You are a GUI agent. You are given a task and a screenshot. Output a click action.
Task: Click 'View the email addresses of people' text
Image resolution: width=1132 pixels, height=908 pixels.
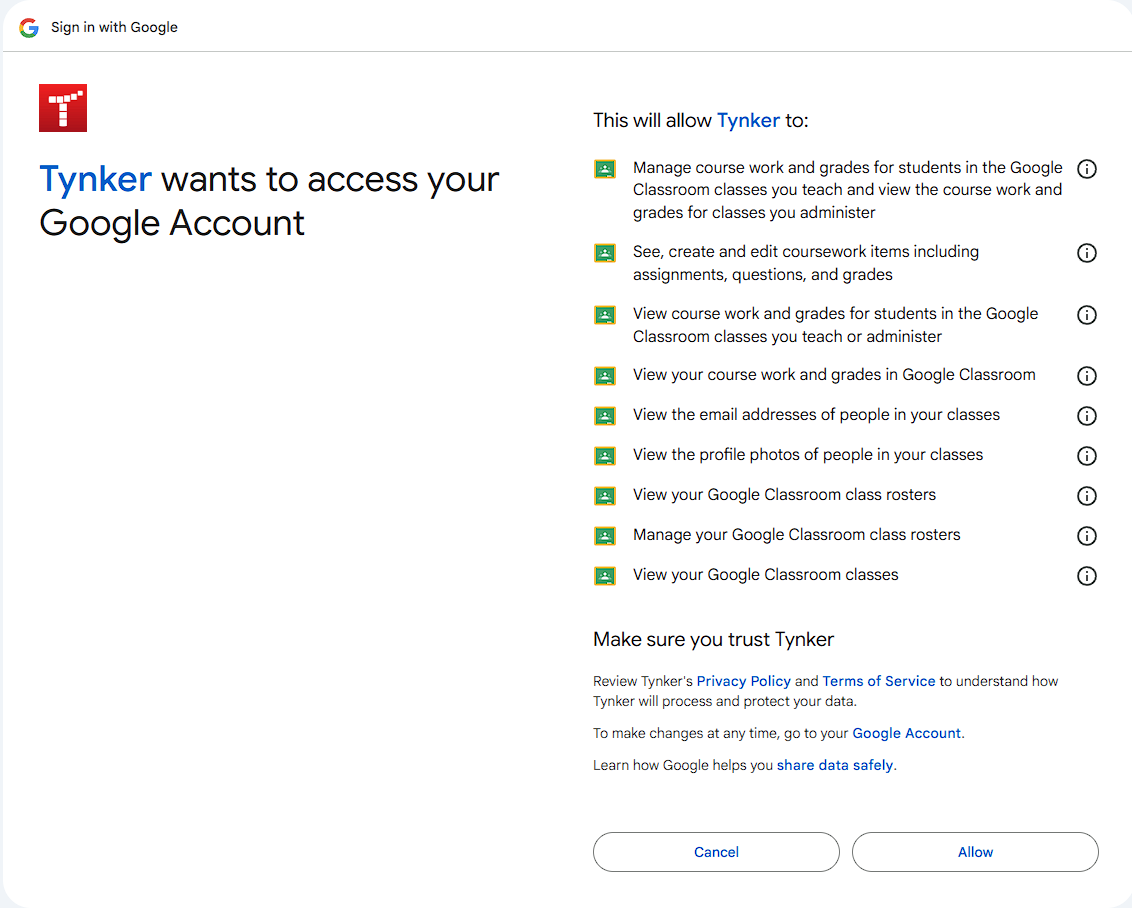[817, 415]
